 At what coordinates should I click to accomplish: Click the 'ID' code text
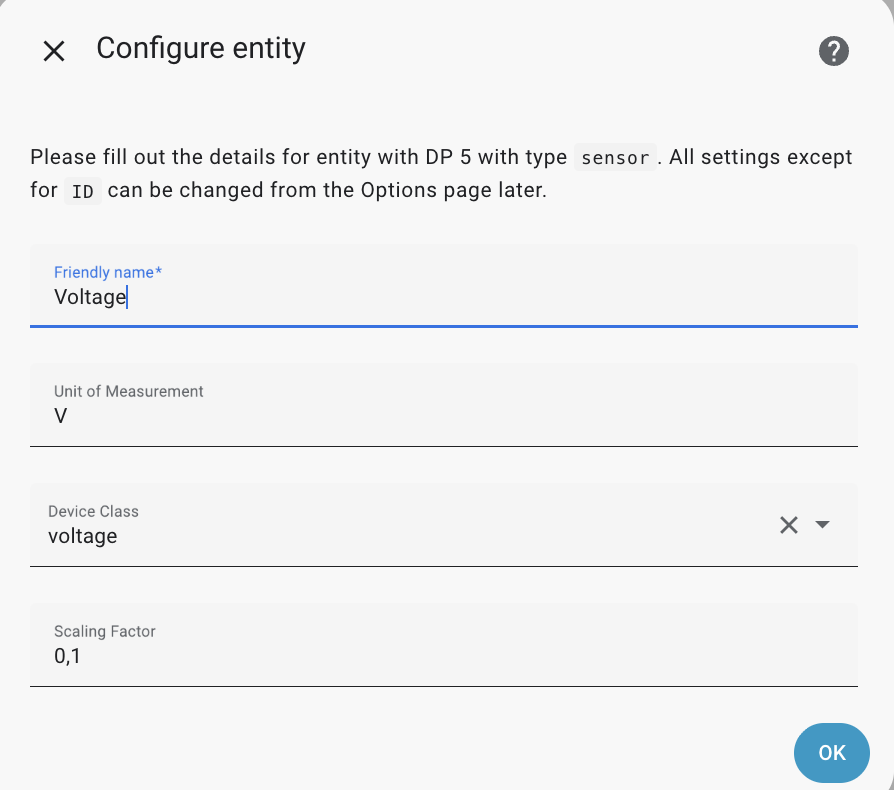click(x=83, y=191)
